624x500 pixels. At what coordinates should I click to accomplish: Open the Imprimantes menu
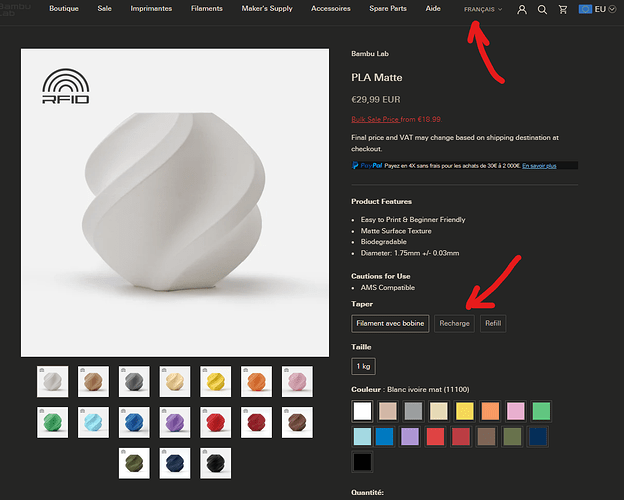(x=151, y=8)
